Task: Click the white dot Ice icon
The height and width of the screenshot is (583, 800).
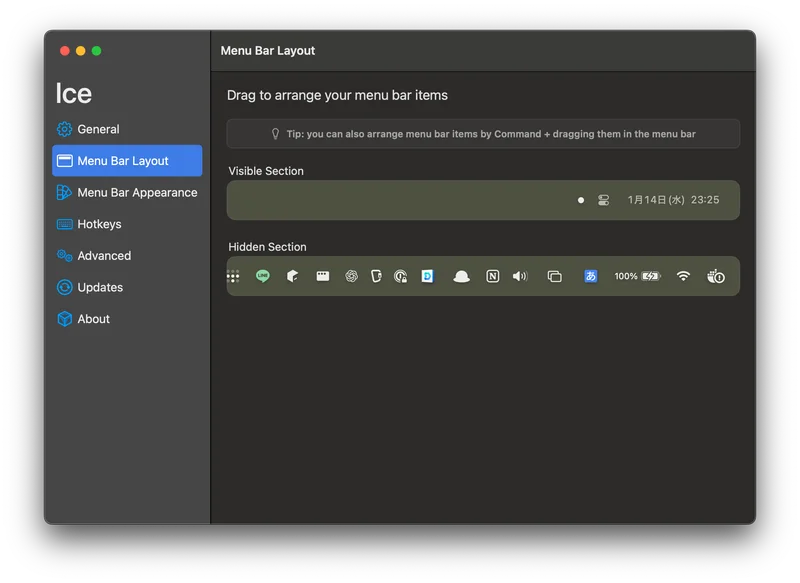Action: click(x=581, y=200)
